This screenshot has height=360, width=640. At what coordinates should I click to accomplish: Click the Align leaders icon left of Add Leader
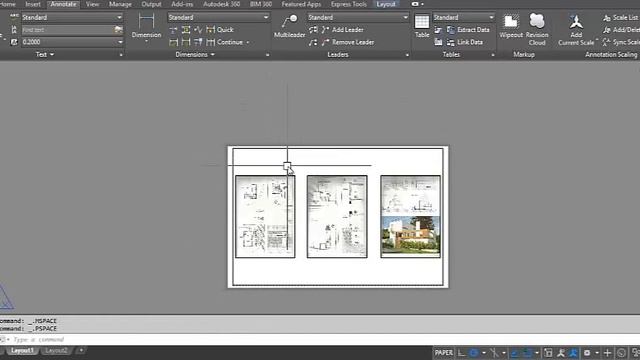pyautogui.click(x=313, y=30)
